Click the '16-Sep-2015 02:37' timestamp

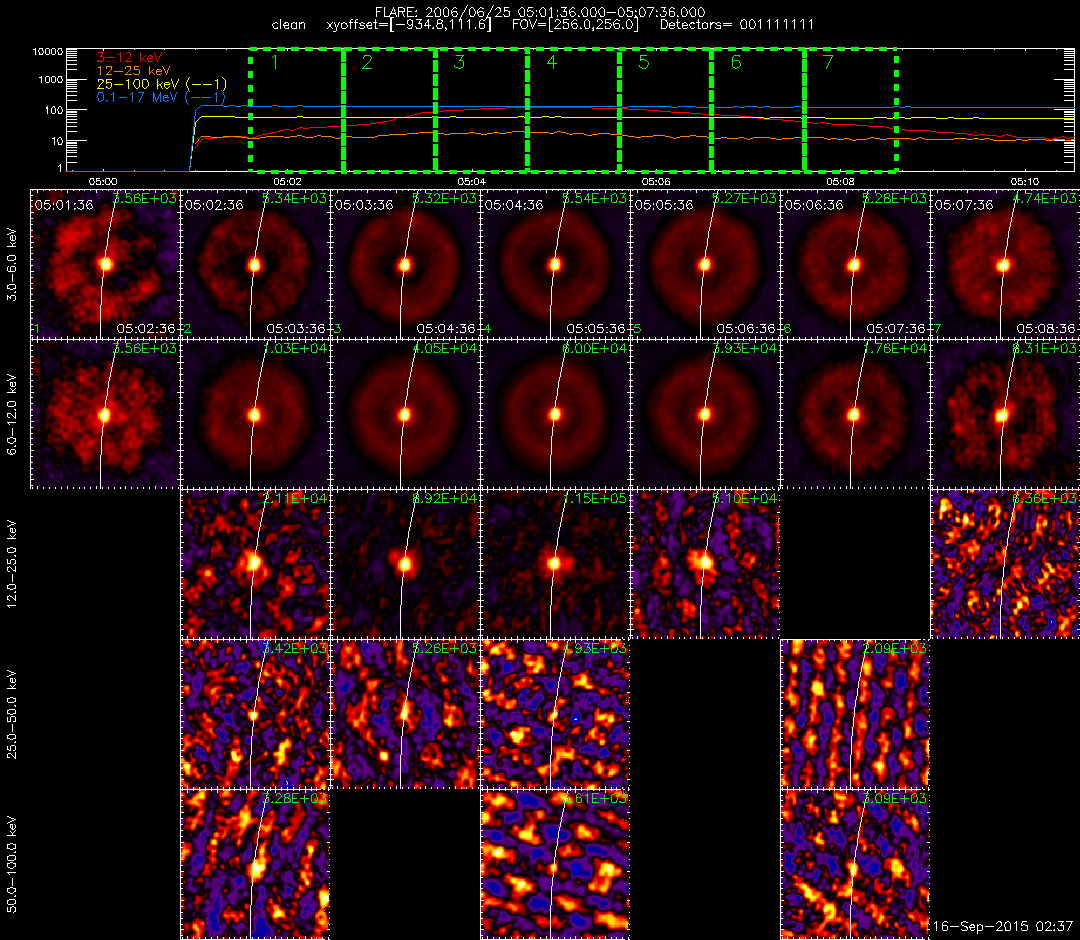(1003, 926)
